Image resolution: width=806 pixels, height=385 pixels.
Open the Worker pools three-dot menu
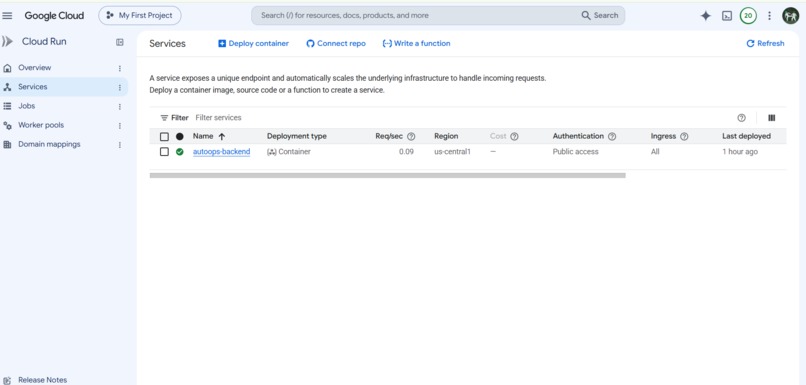point(120,126)
